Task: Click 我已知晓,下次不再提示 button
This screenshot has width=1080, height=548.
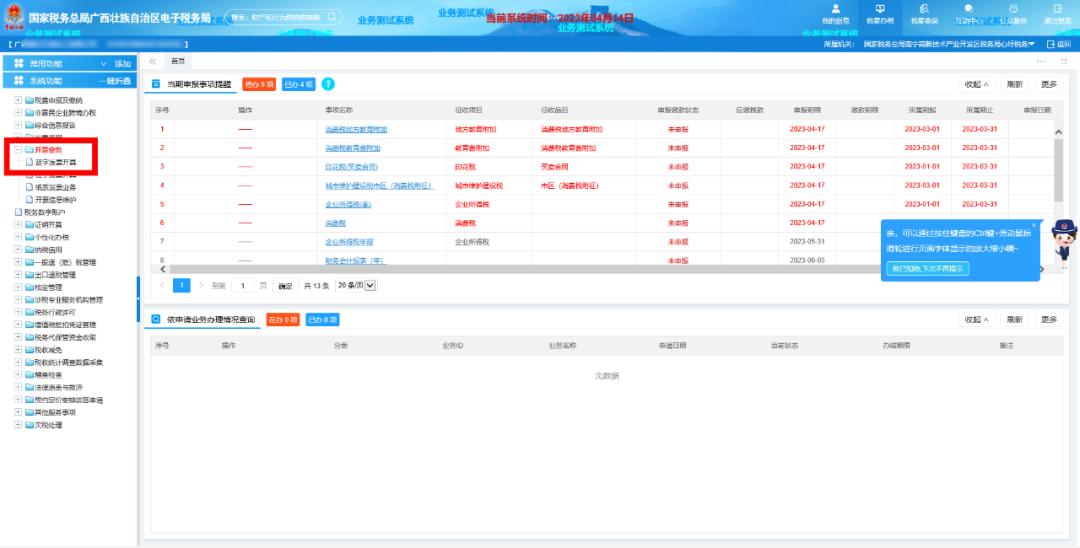Action: click(927, 268)
